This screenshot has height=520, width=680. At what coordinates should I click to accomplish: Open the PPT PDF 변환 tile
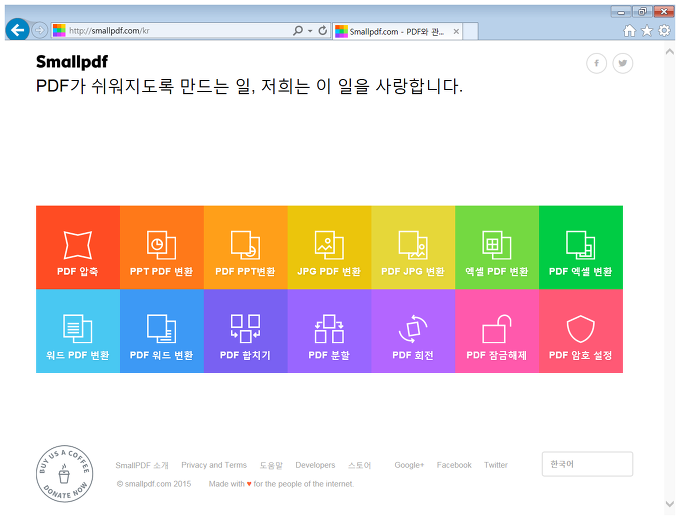[162, 247]
